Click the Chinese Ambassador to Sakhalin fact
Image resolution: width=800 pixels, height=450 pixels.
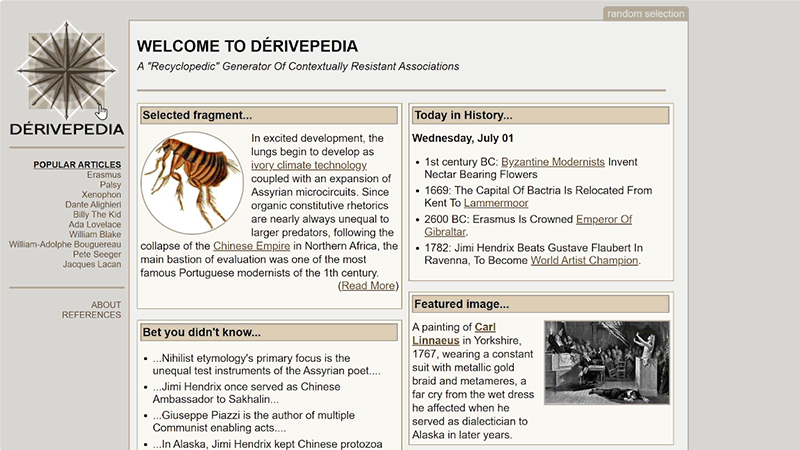246,393
